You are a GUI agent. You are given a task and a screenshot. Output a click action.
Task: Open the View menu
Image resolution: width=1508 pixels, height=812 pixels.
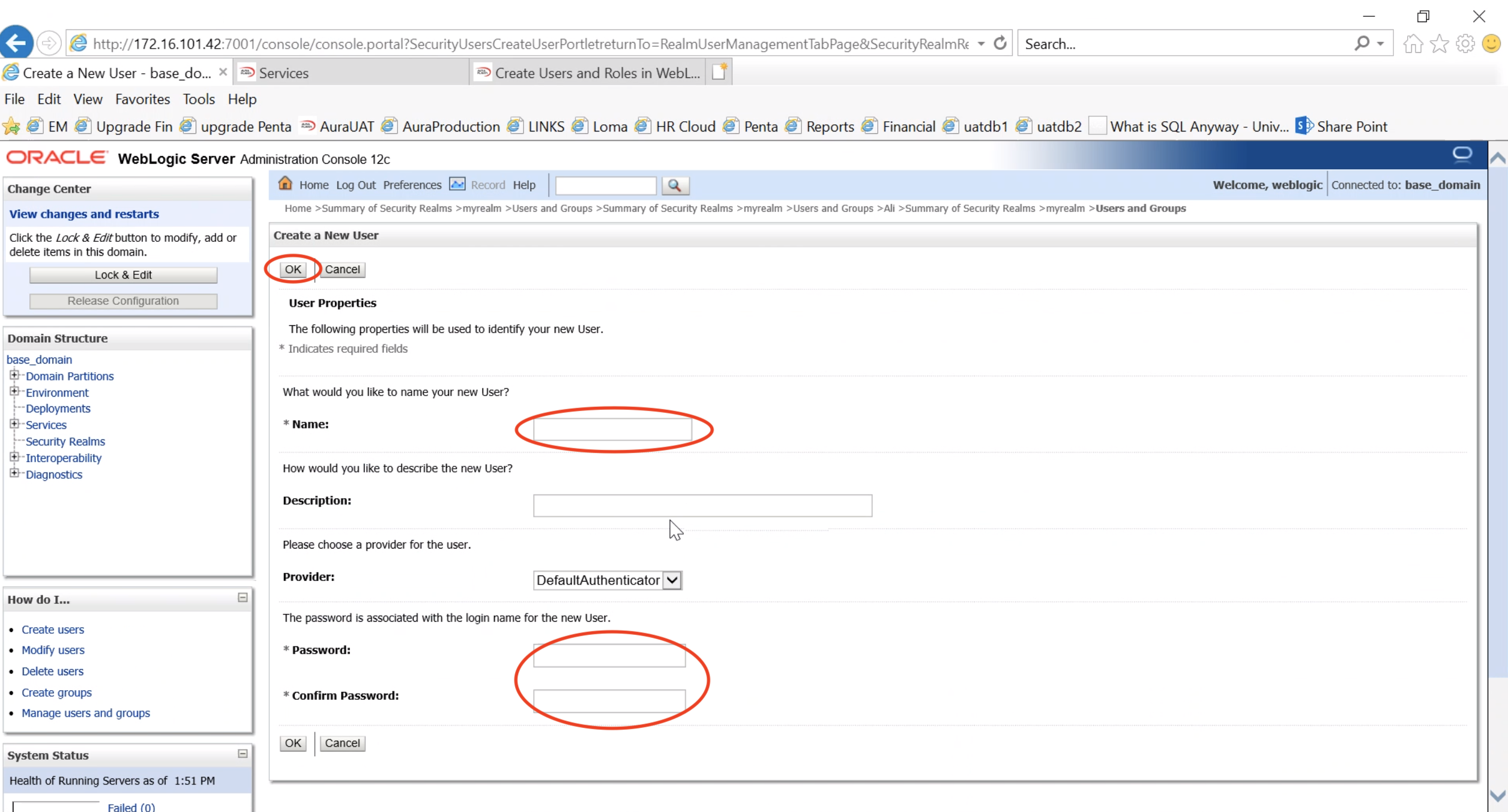tap(88, 99)
